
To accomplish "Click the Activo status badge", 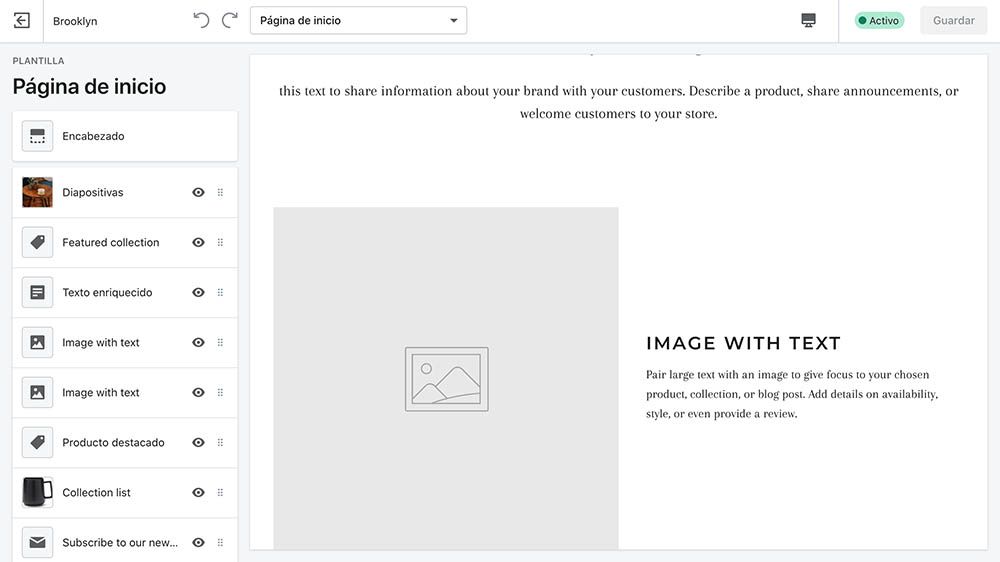I will pos(879,20).
